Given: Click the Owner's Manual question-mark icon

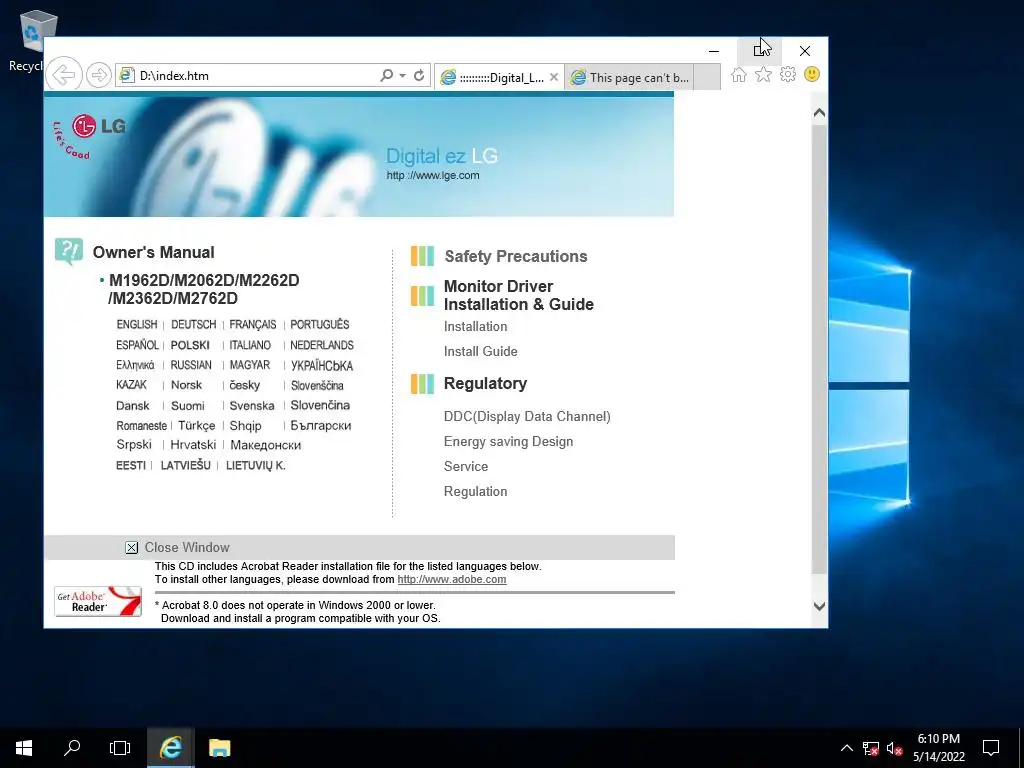Looking at the screenshot, I should coord(69,251).
